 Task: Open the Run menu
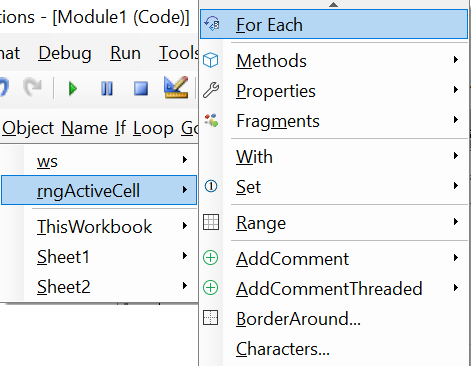coord(125,53)
